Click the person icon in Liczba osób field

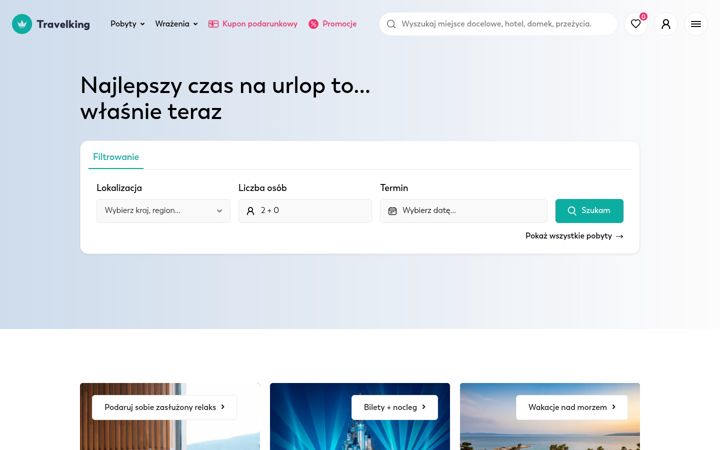(250, 211)
